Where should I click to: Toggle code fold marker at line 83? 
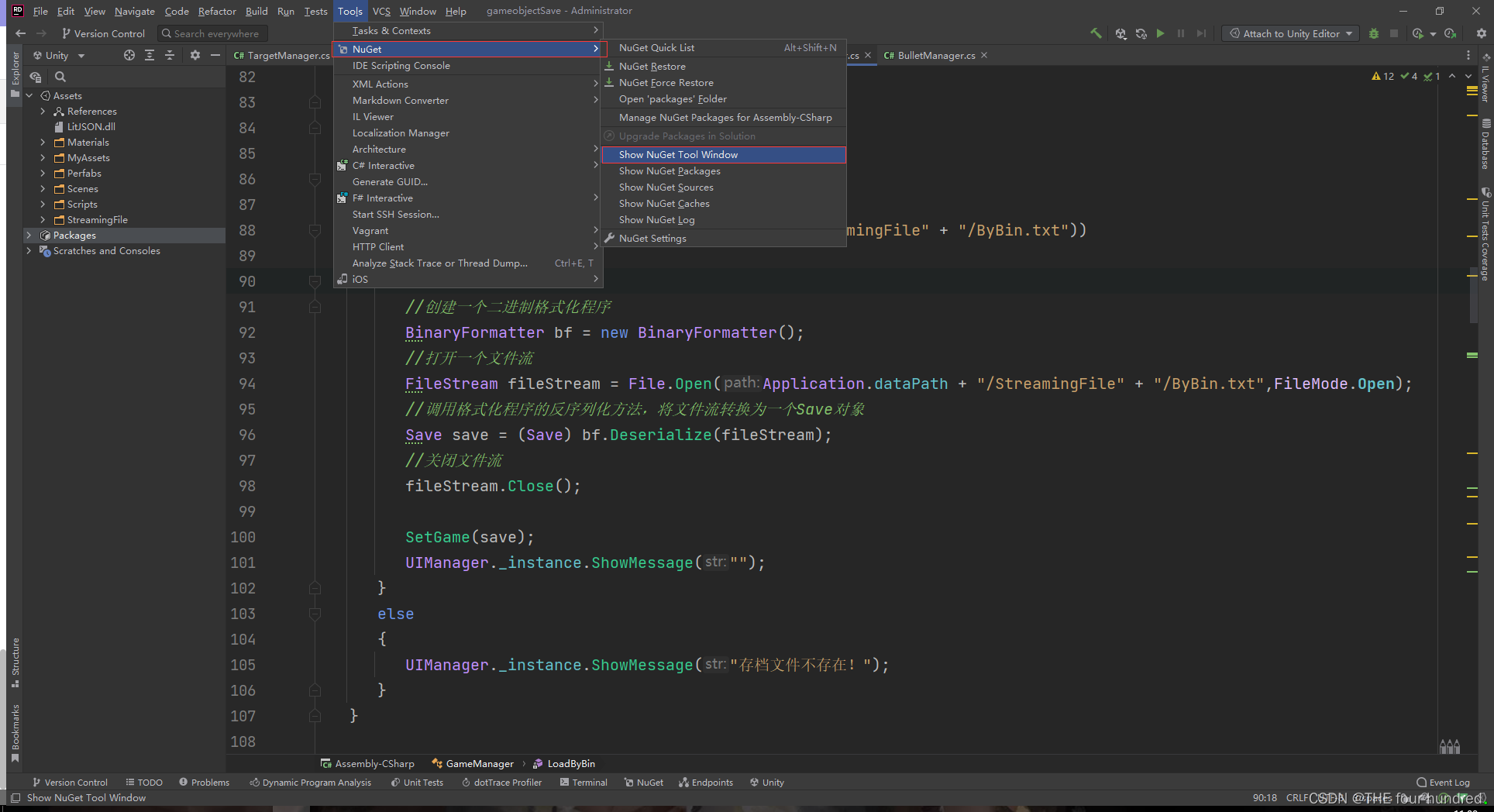coord(315,102)
